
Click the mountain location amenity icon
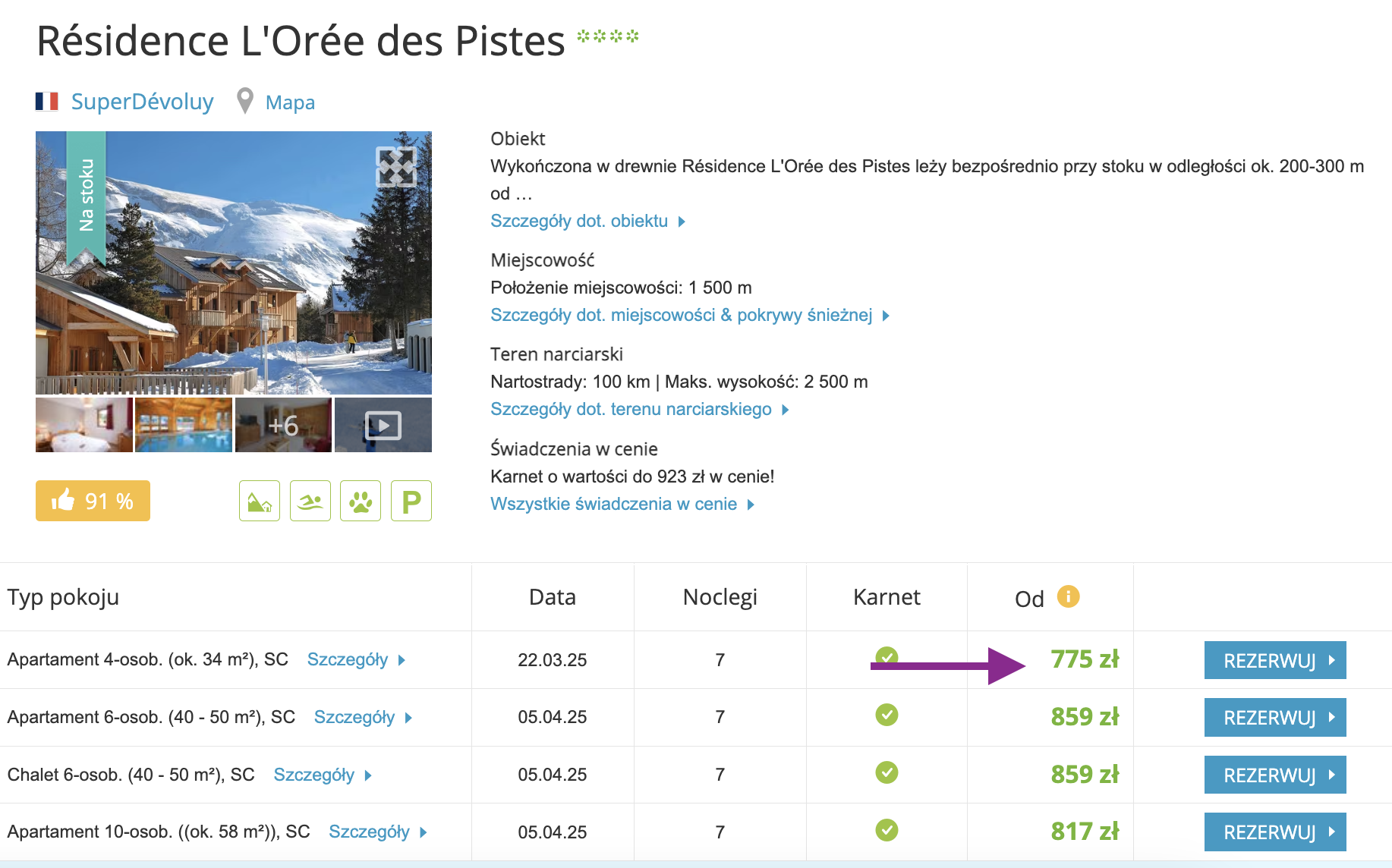260,501
